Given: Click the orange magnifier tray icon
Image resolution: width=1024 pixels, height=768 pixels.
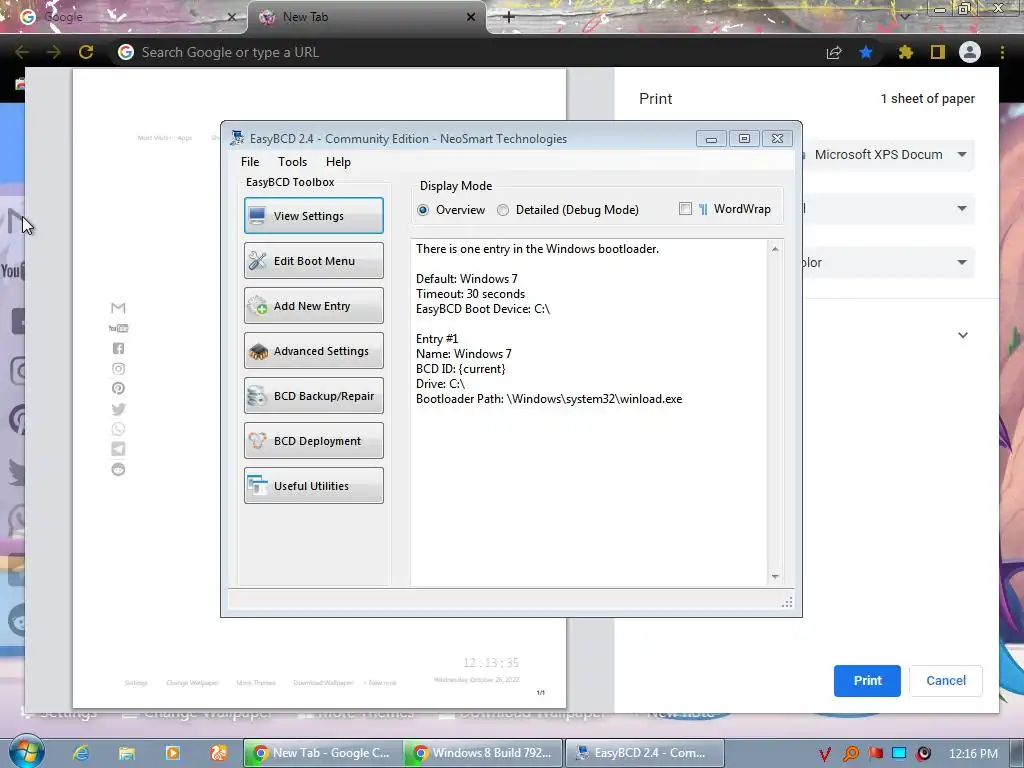Looking at the screenshot, I should tap(850, 754).
